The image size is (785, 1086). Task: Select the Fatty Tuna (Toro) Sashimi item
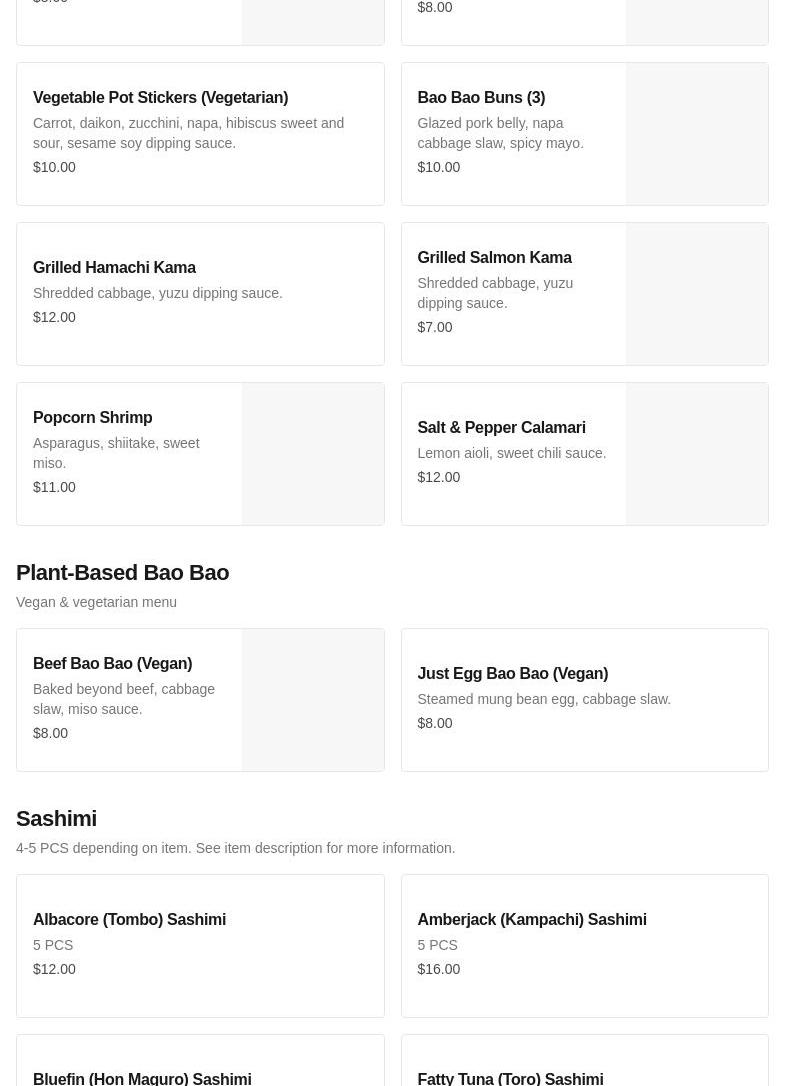pyautogui.click(x=510, y=1078)
